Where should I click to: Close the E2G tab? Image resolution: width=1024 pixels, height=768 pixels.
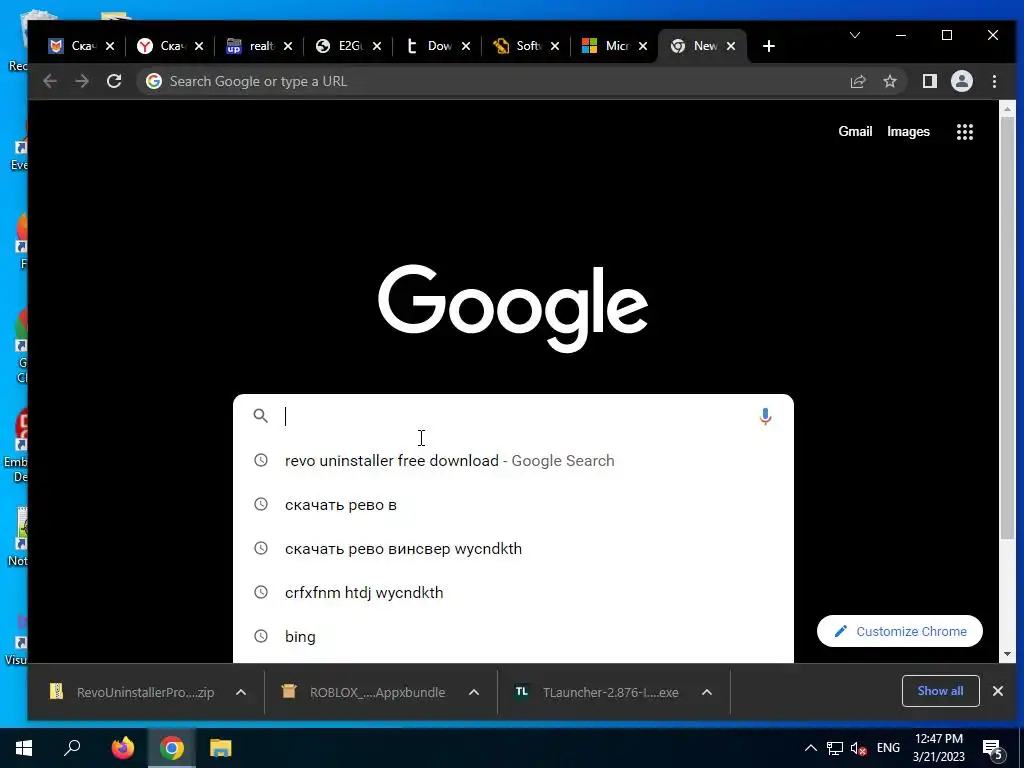click(376, 46)
